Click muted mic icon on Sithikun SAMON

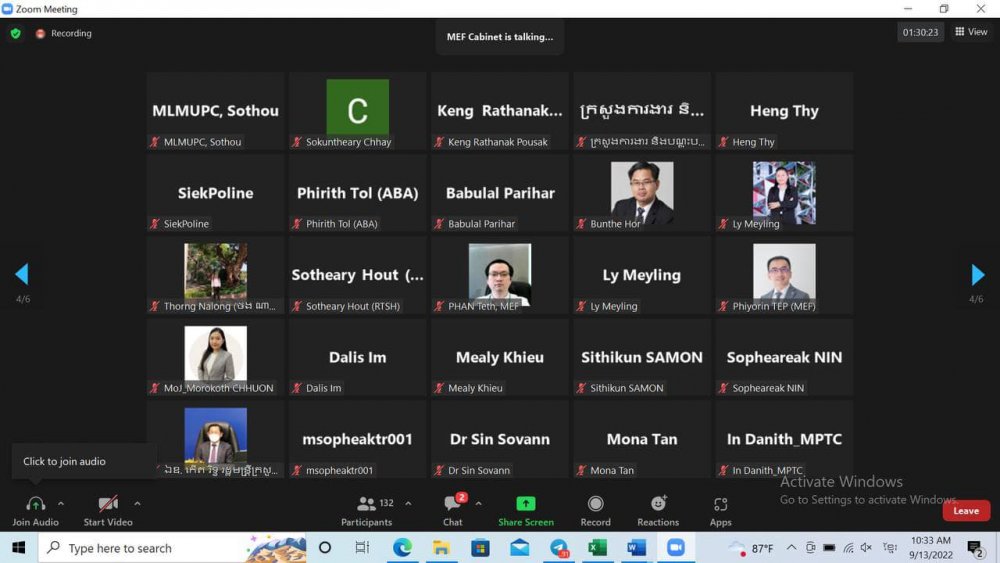click(581, 388)
